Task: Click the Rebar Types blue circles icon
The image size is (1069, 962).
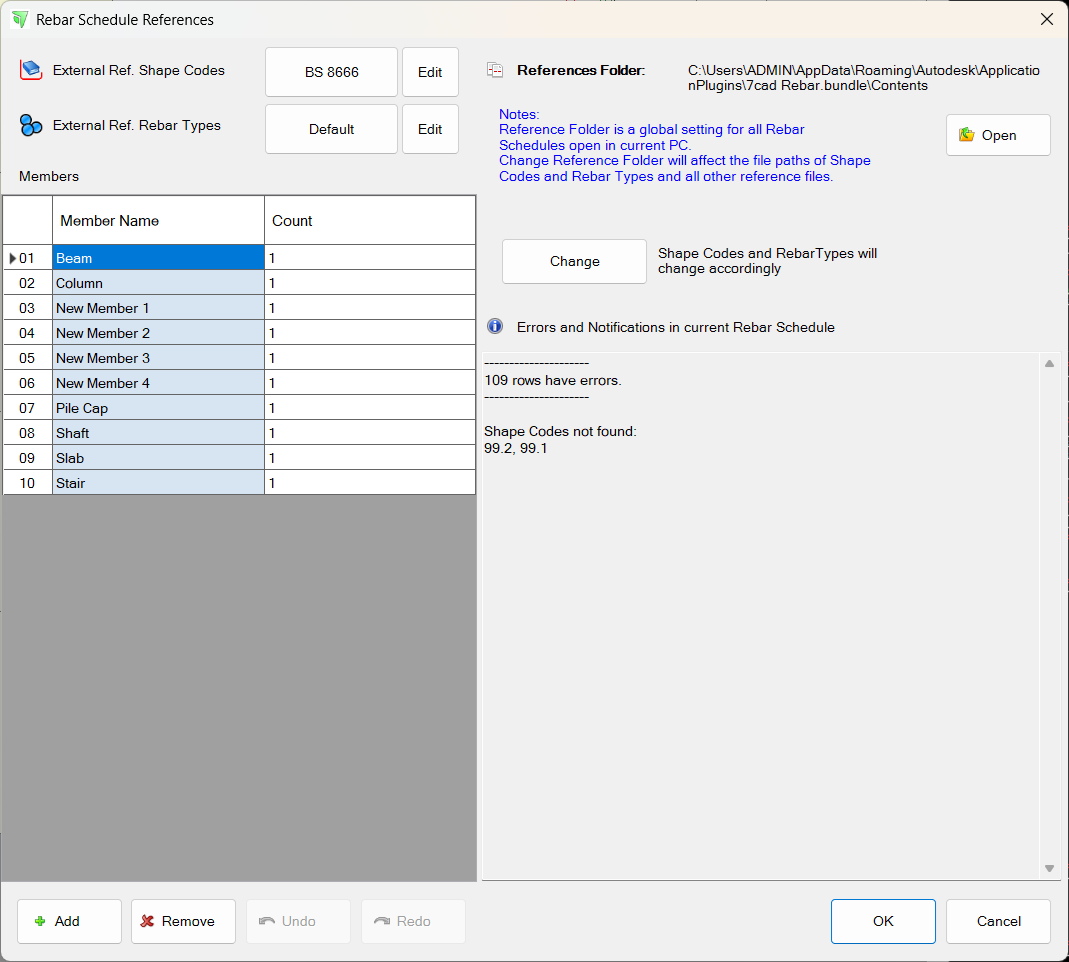Action: pos(31,126)
